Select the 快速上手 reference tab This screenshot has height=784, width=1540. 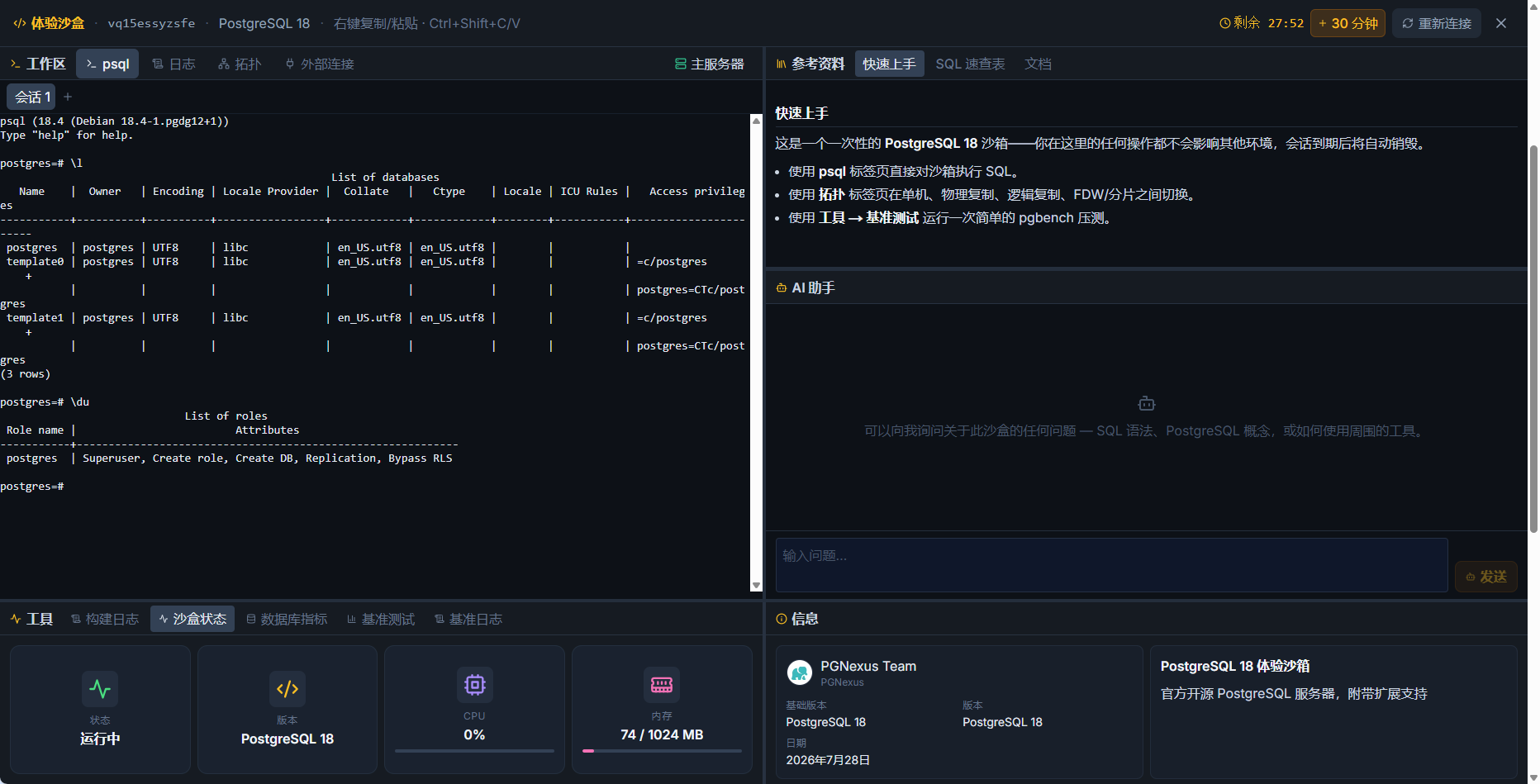click(x=889, y=64)
